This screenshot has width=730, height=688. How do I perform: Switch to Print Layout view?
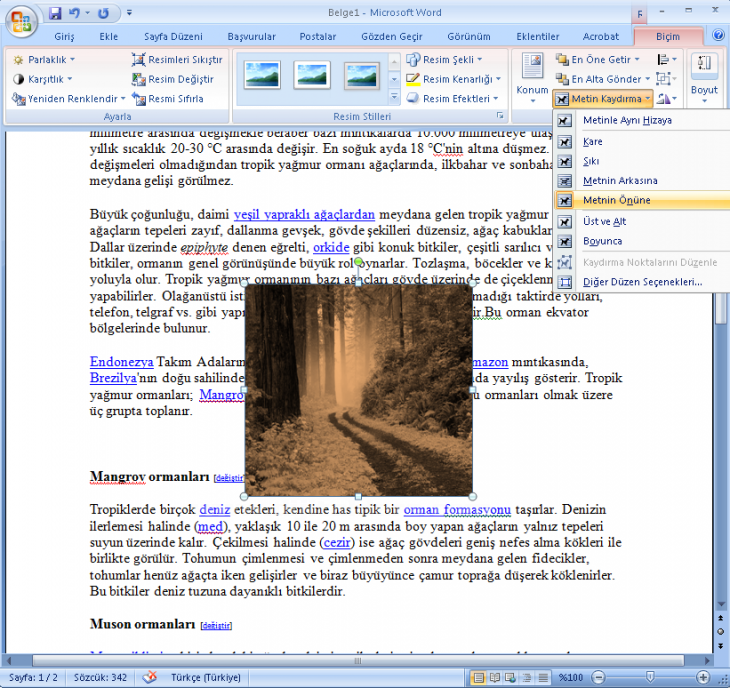479,677
